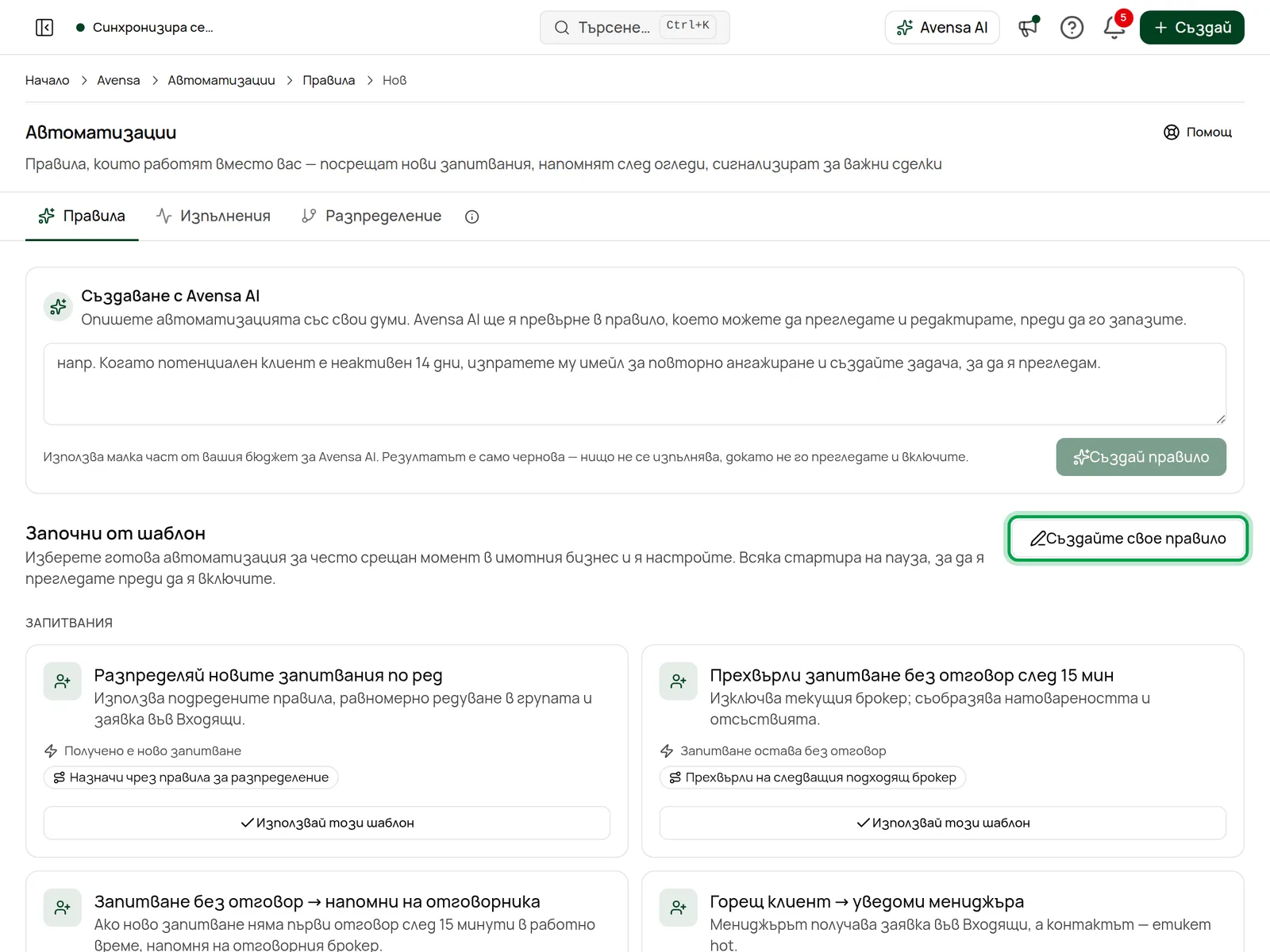The image size is (1270, 952).
Task: Switch to the Изпълнения tab
Action: [214, 216]
